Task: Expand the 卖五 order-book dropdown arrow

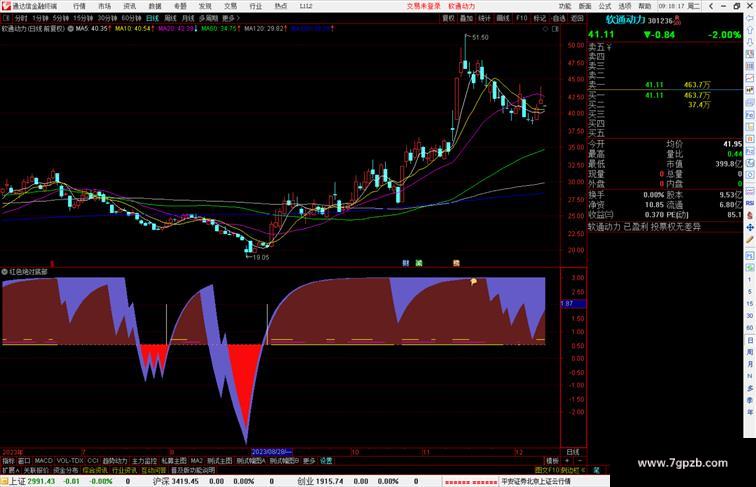Action: 609,48
